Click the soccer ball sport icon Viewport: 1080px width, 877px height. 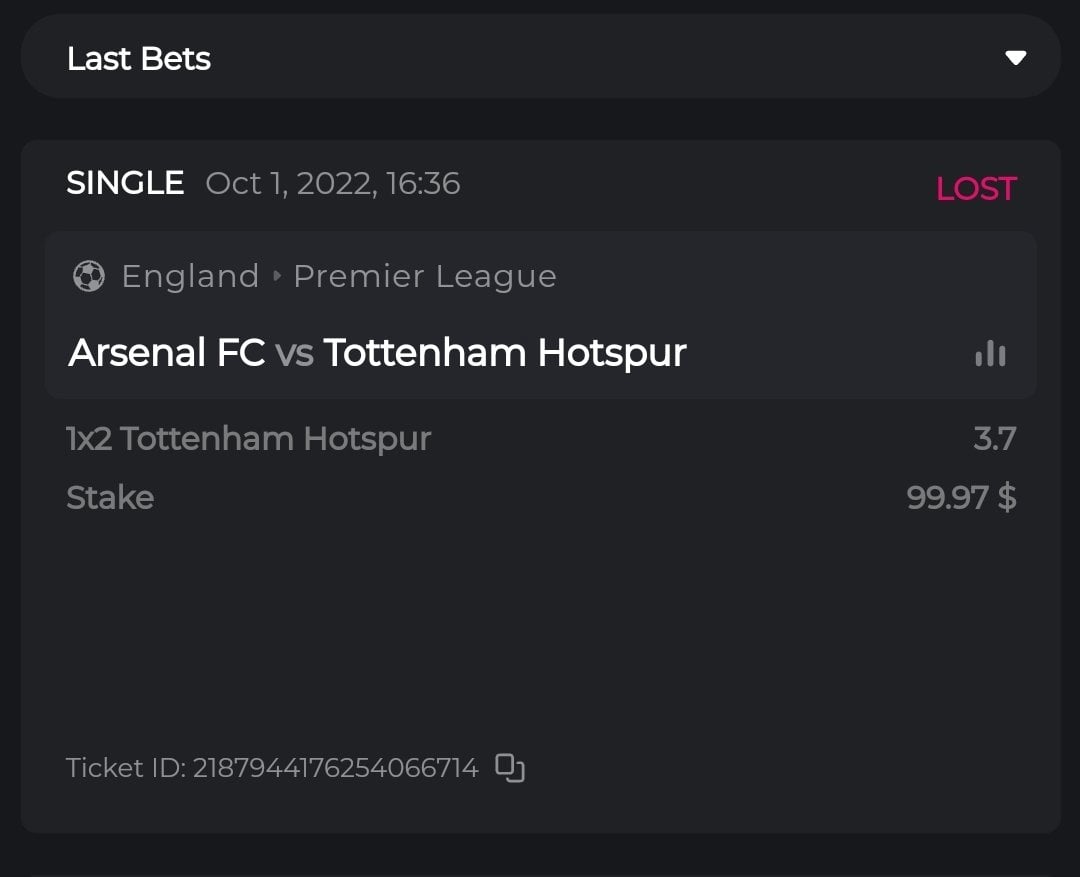point(89,276)
